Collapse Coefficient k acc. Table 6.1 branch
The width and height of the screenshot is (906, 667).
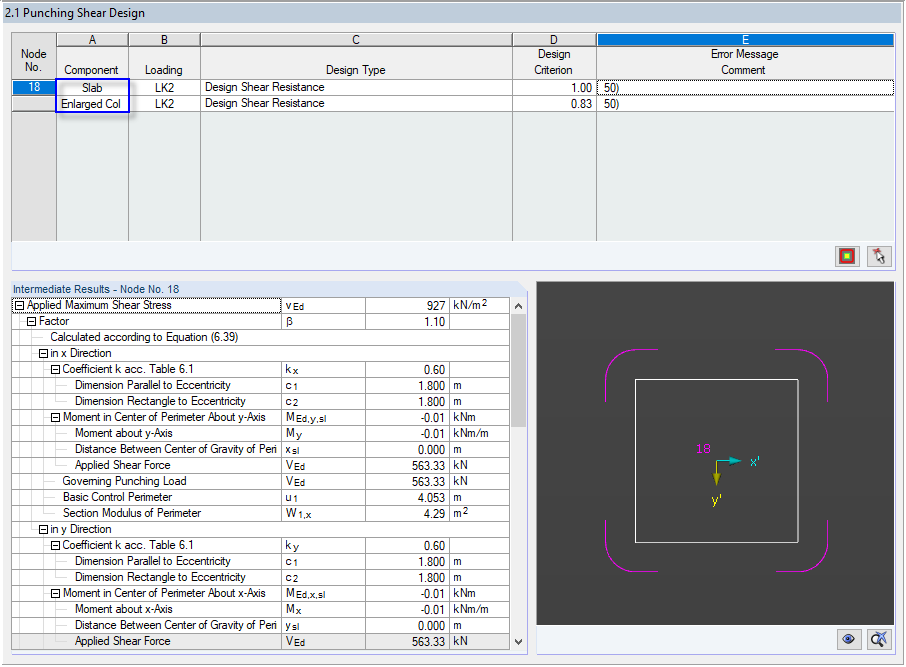click(x=56, y=369)
